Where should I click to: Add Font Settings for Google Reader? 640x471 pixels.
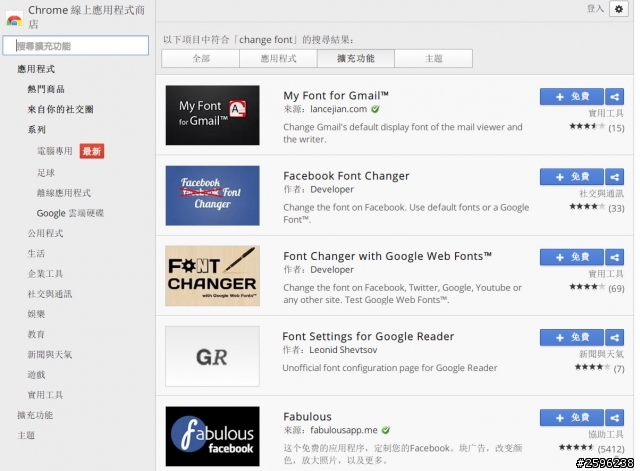pyautogui.click(x=571, y=338)
